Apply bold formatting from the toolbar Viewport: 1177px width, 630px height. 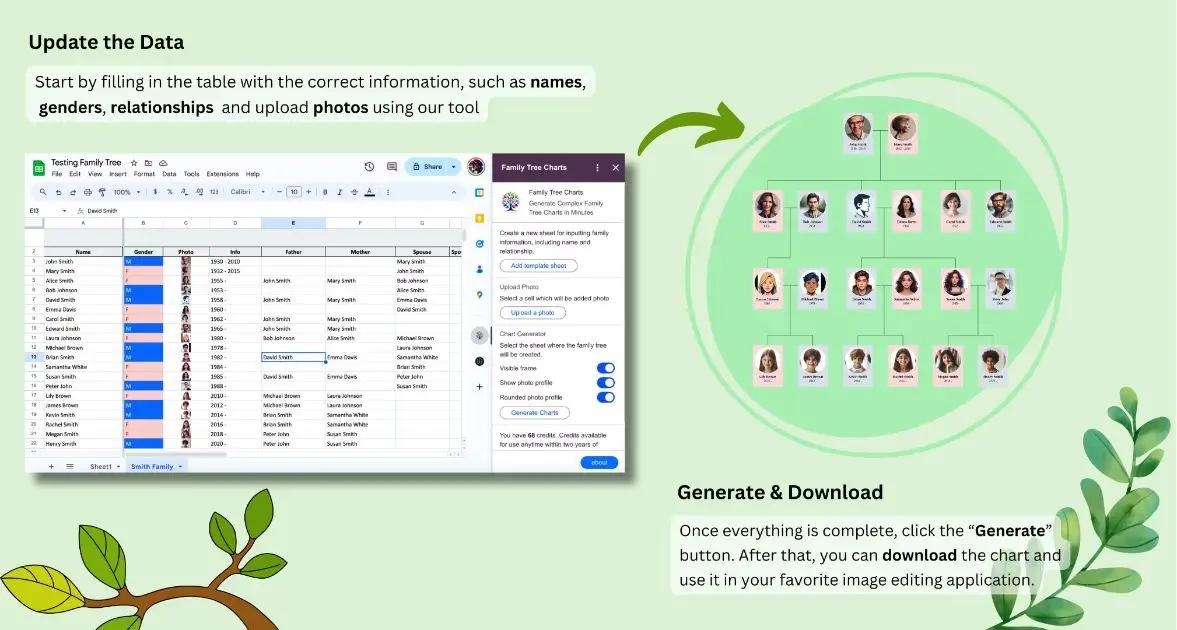coord(326,191)
